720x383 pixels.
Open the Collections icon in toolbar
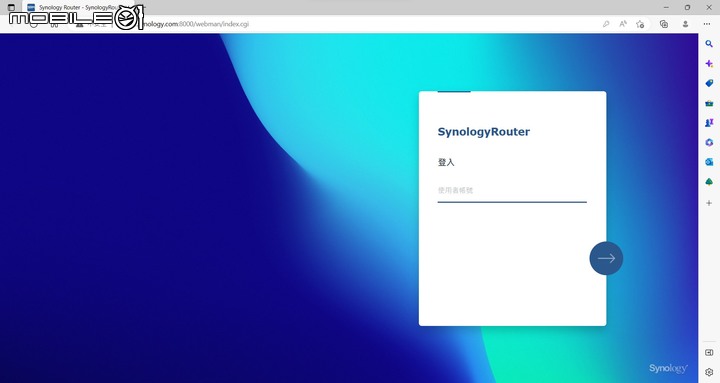664,24
